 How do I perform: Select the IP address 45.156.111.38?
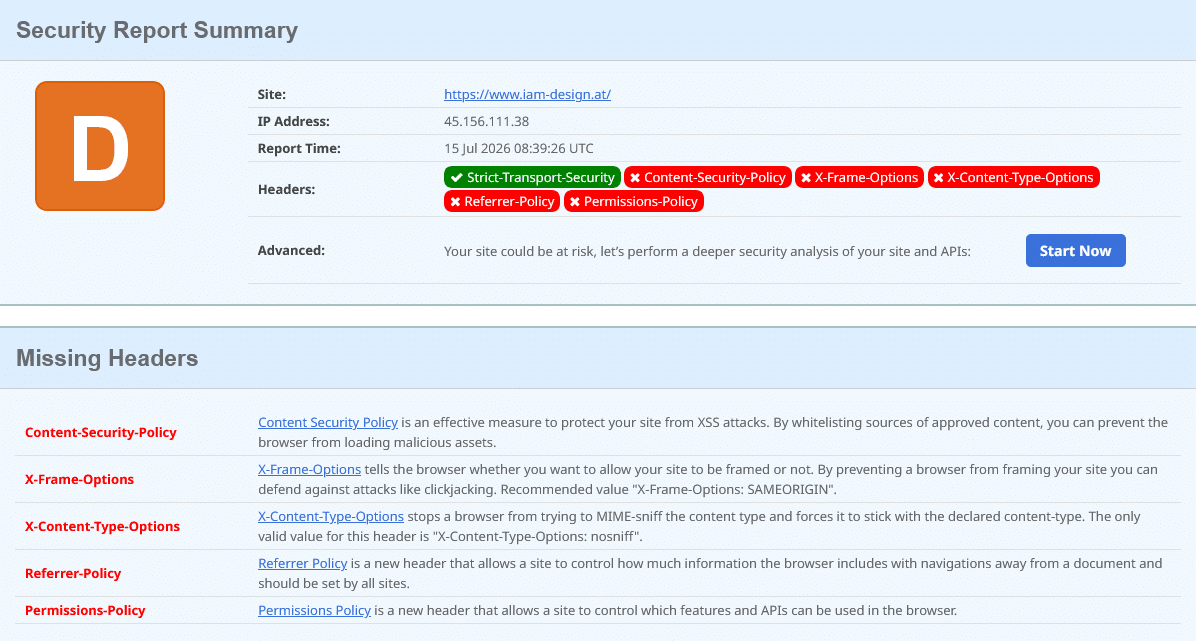[487, 121]
